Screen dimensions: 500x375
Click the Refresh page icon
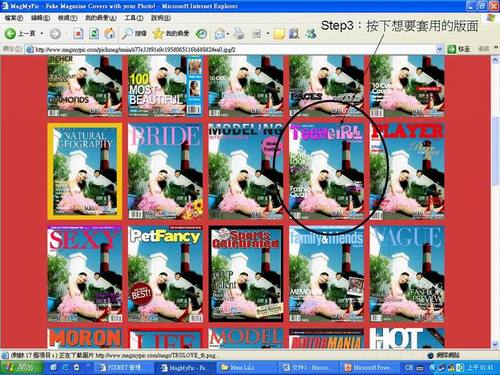tap(94, 33)
